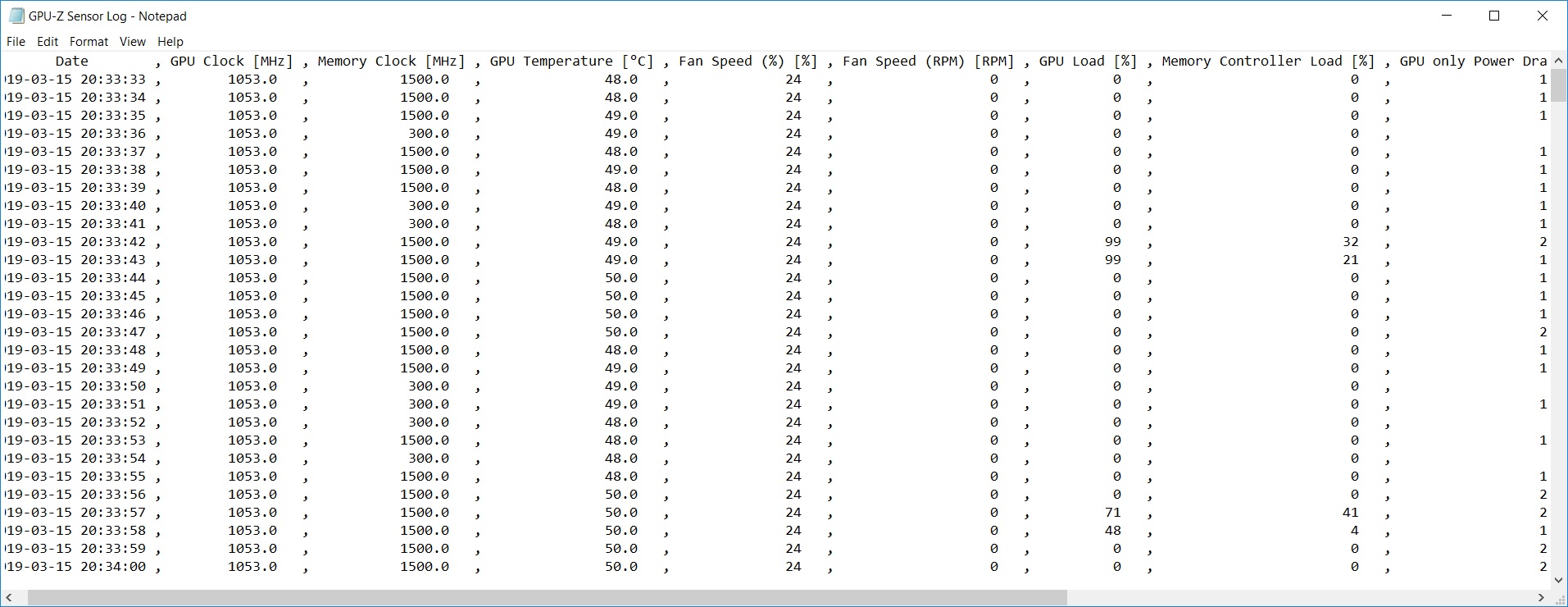Minimize the Notepad window
The height and width of the screenshot is (607, 1568).
(x=1447, y=16)
